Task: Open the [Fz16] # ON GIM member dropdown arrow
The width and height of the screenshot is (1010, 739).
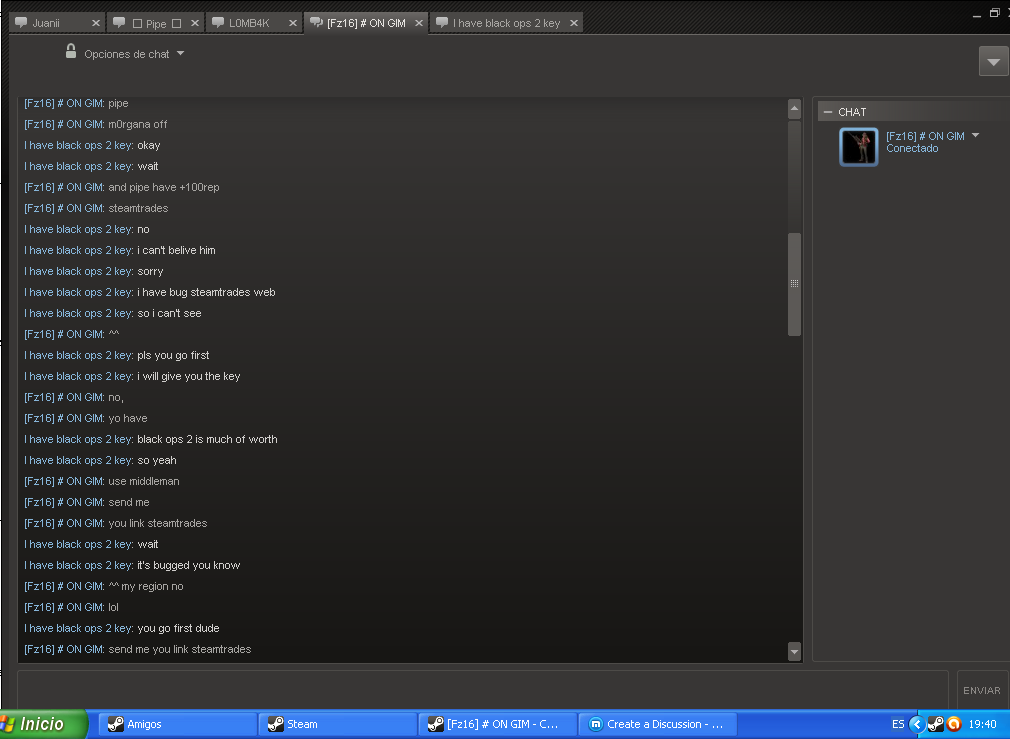Action: tap(975, 135)
